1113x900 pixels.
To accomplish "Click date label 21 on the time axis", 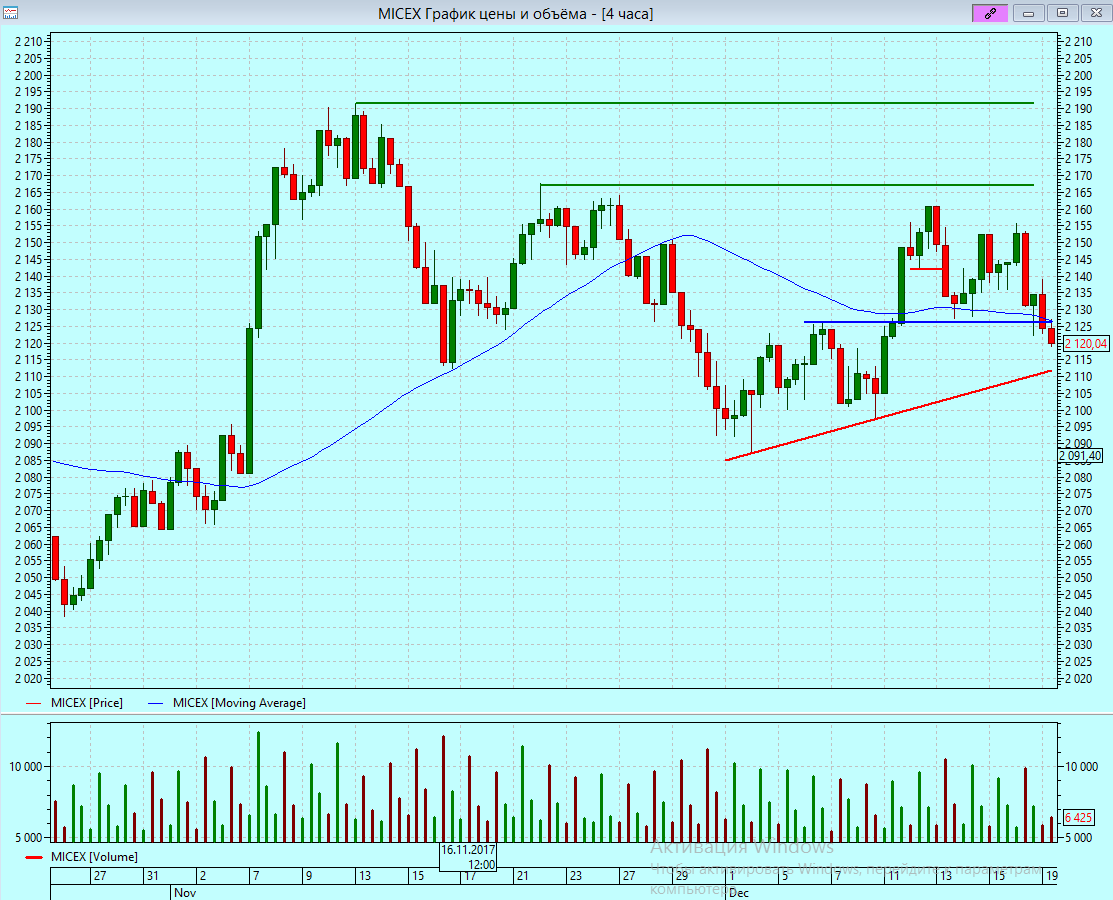I will tap(522, 876).
